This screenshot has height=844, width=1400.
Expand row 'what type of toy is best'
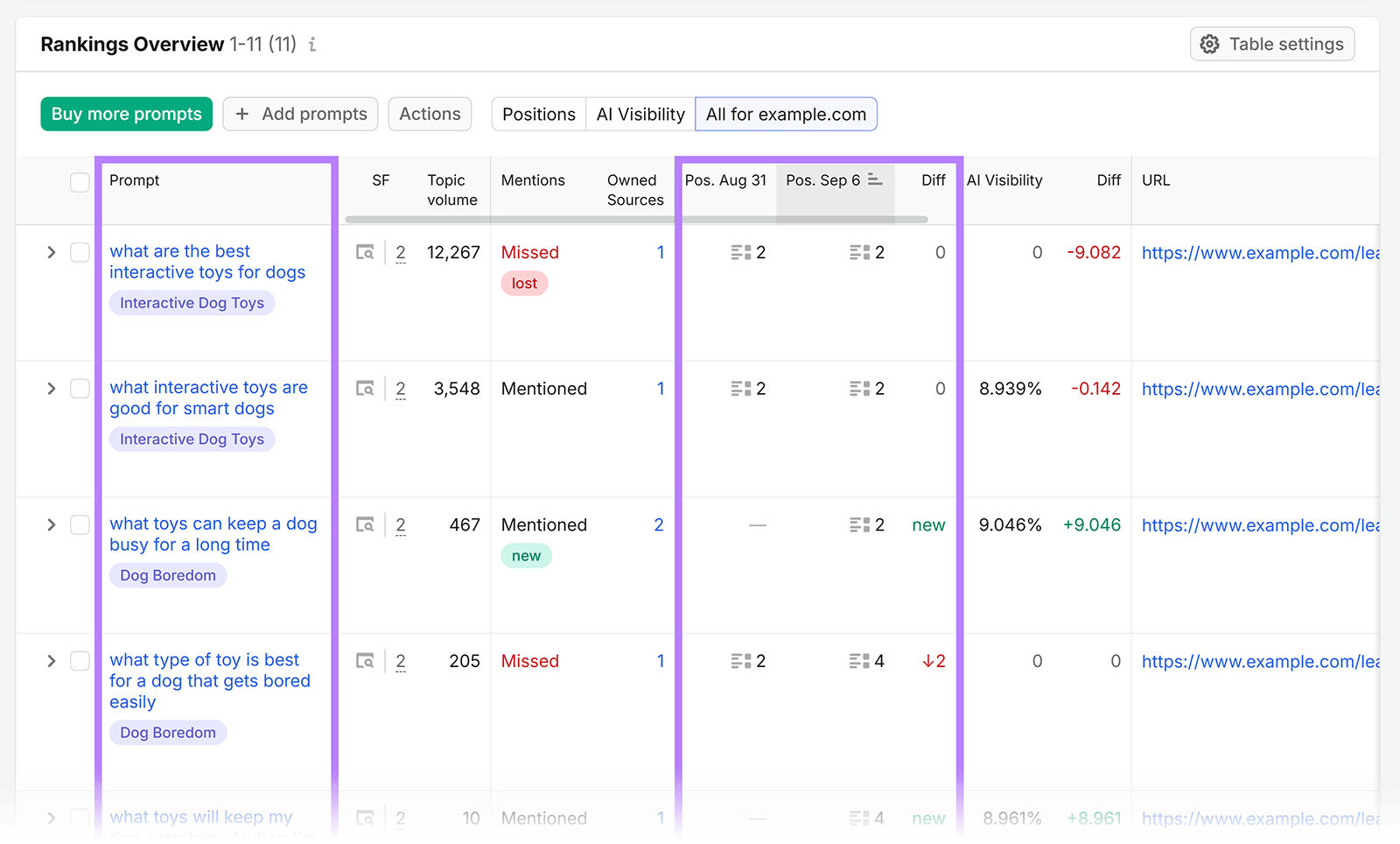52,661
